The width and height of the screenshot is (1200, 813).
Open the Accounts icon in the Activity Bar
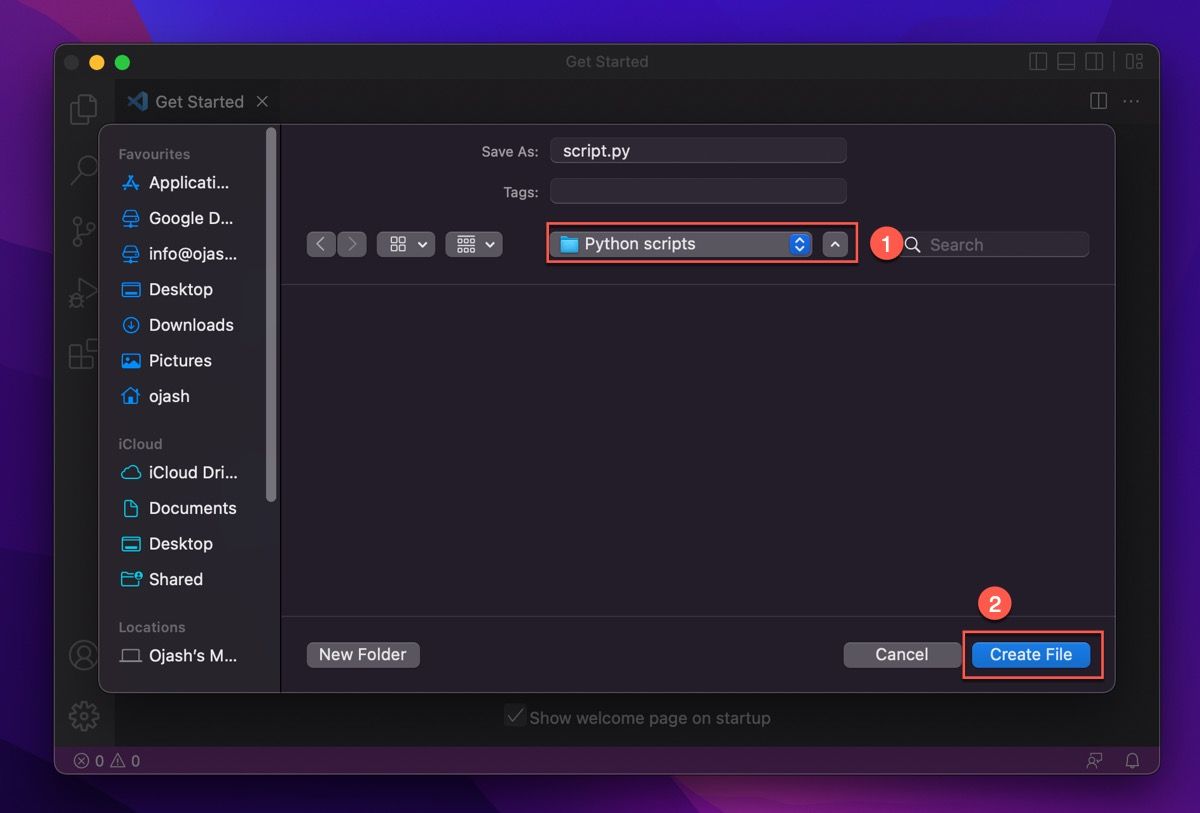[x=84, y=655]
